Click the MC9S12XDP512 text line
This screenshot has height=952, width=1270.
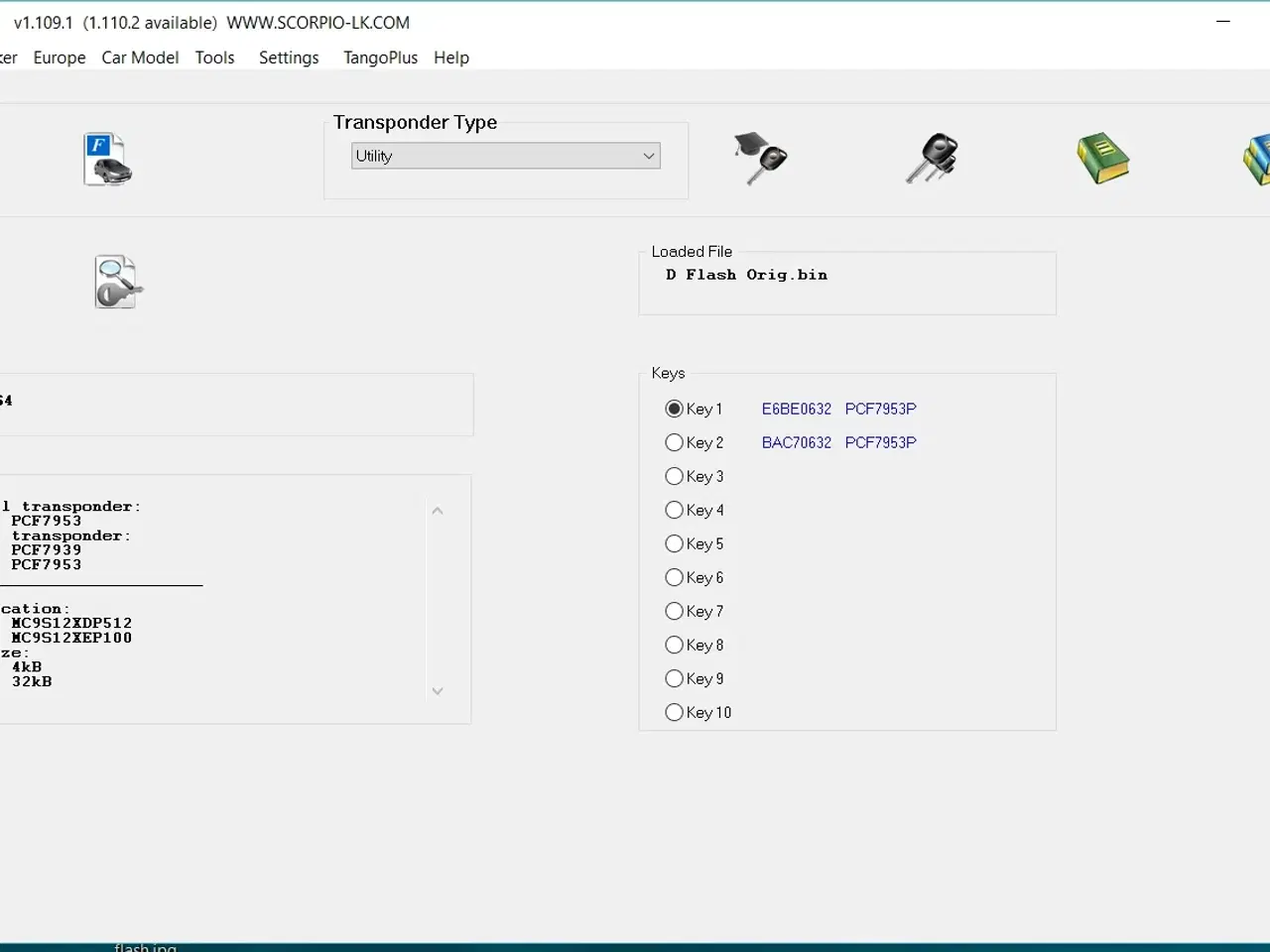71,623
